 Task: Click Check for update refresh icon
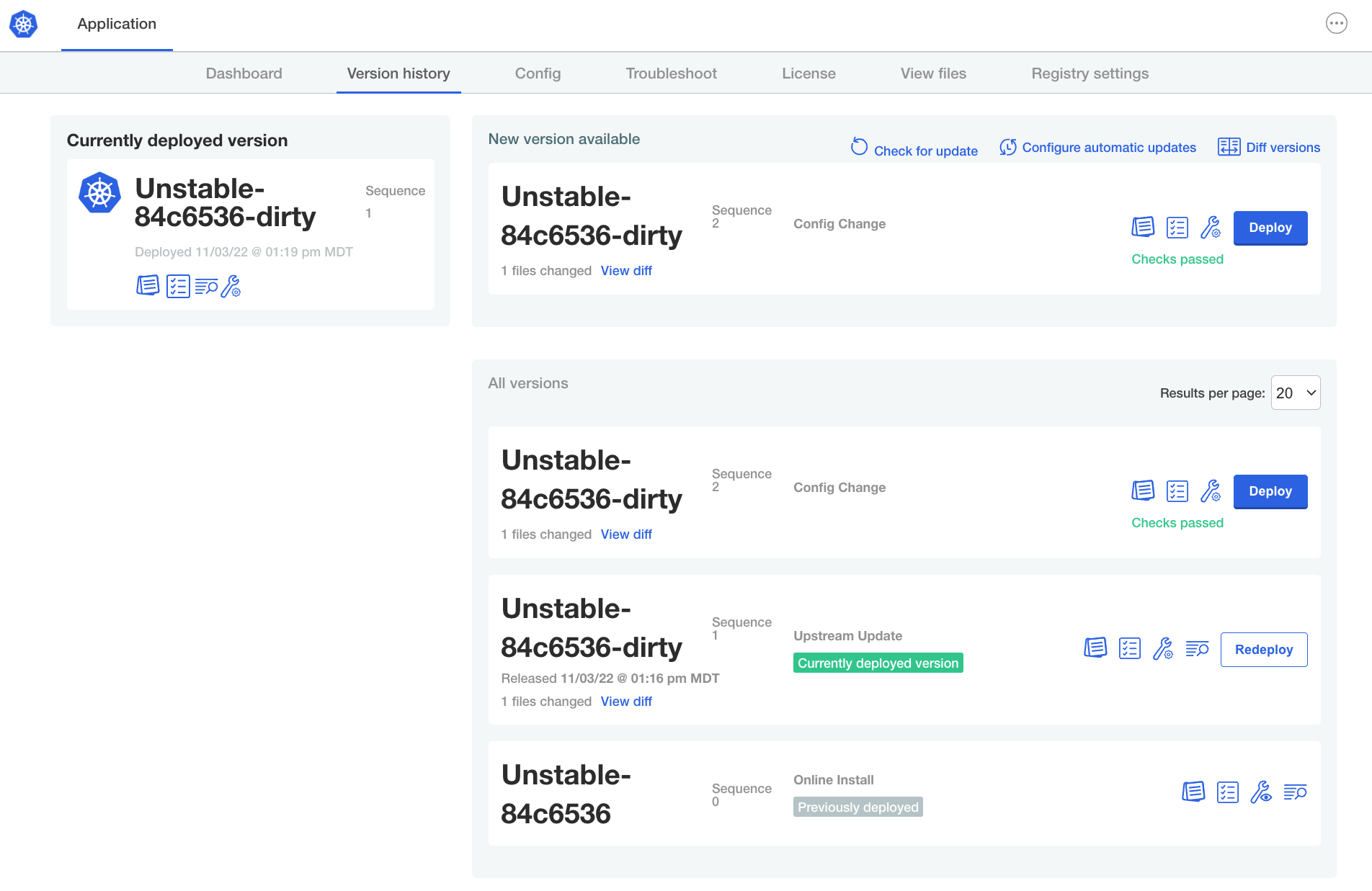(859, 146)
